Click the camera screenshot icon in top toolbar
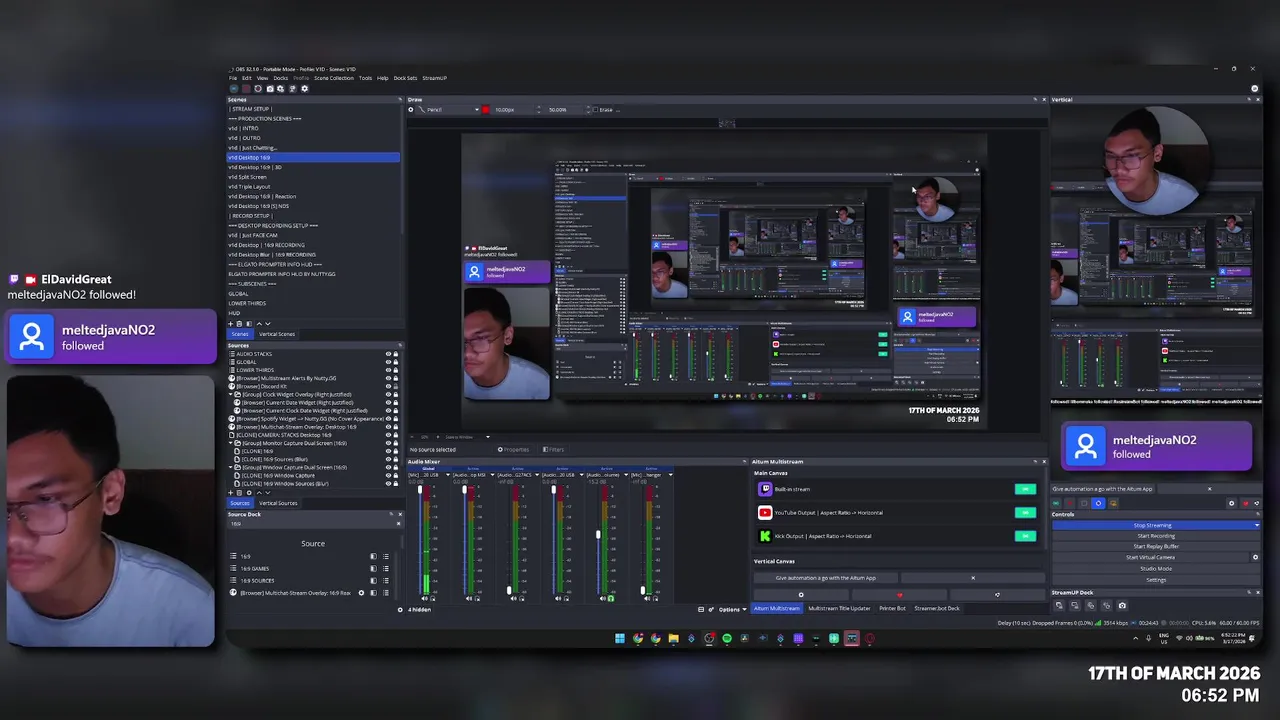The image size is (1280, 720). click(269, 89)
